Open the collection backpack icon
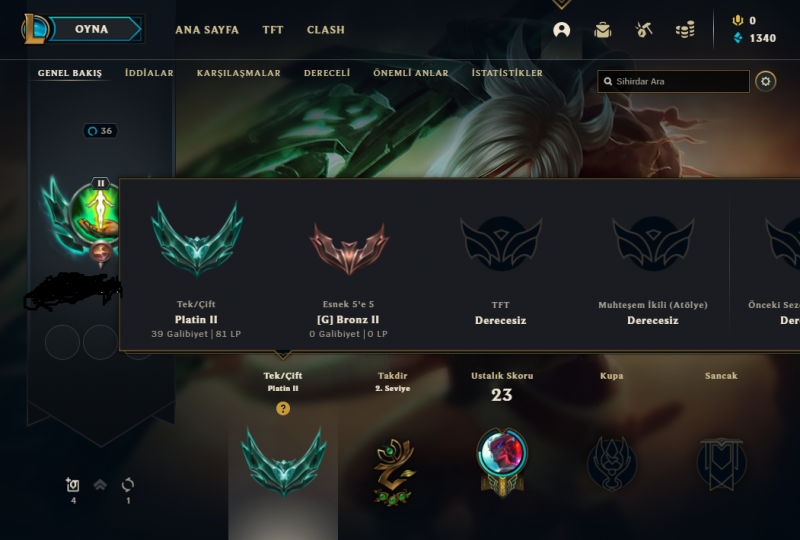Screen dimensions: 800x540 [603, 30]
